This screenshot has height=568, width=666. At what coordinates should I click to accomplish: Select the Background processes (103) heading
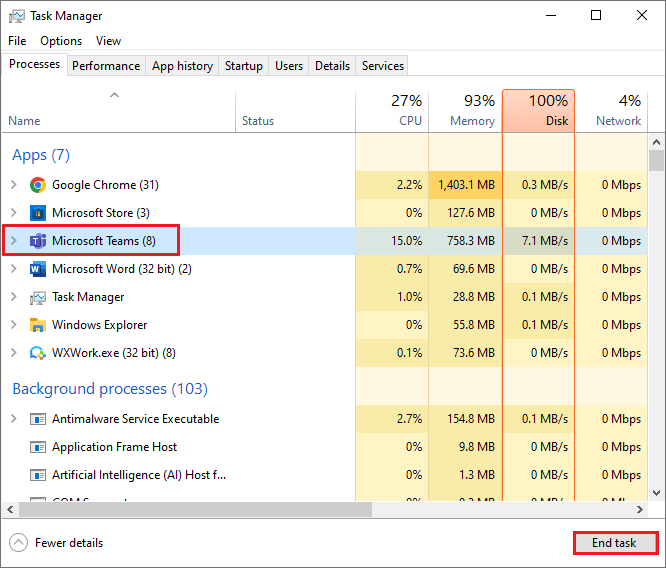pyautogui.click(x=110, y=389)
